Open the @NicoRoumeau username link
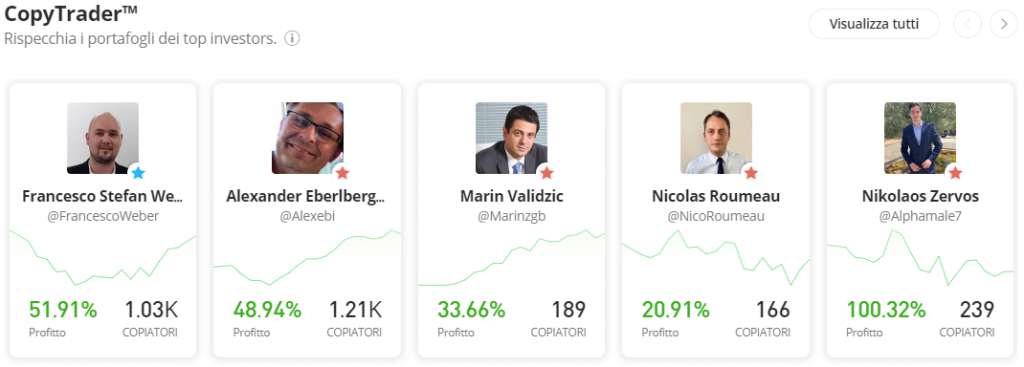 click(x=716, y=216)
